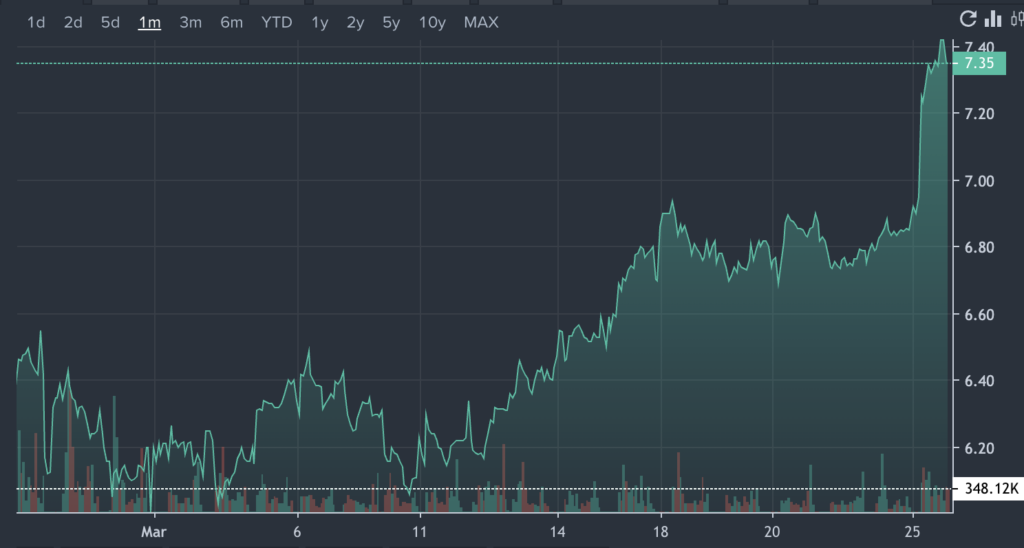Show MAX time range

click(481, 23)
